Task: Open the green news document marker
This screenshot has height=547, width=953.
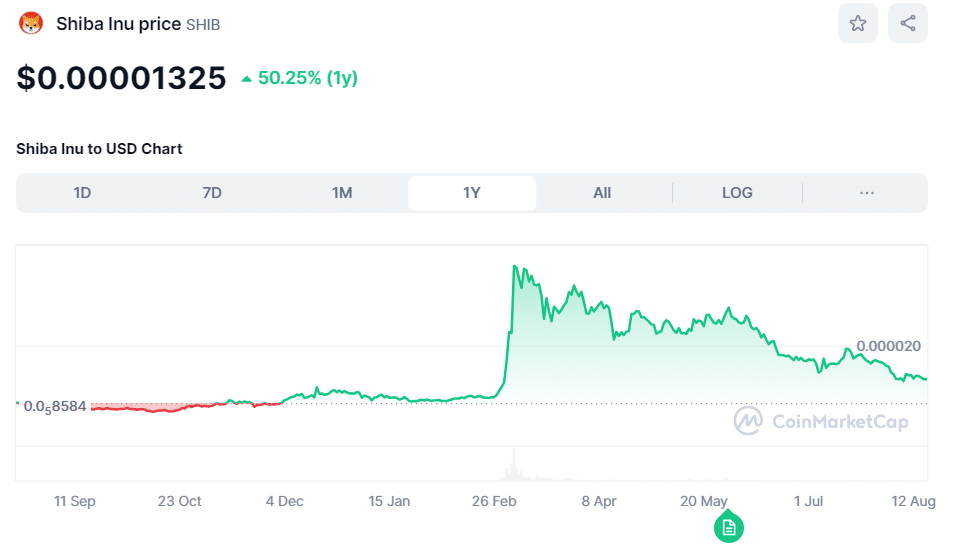Action: click(x=729, y=527)
